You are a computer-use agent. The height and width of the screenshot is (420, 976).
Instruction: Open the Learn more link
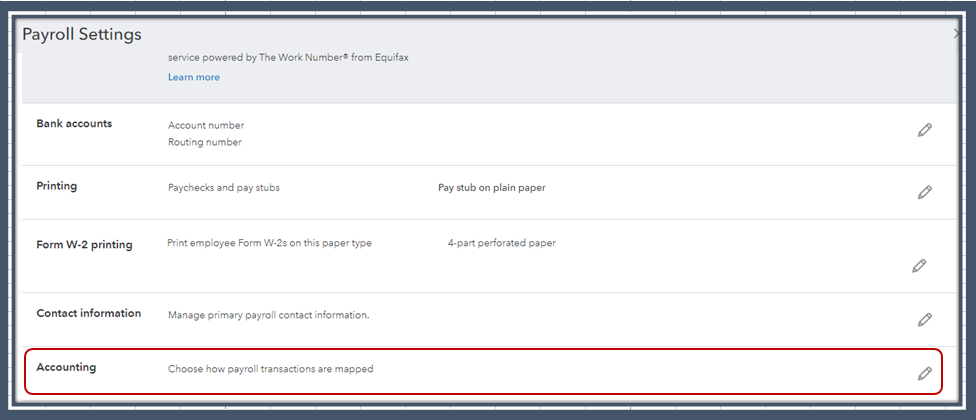pos(194,77)
